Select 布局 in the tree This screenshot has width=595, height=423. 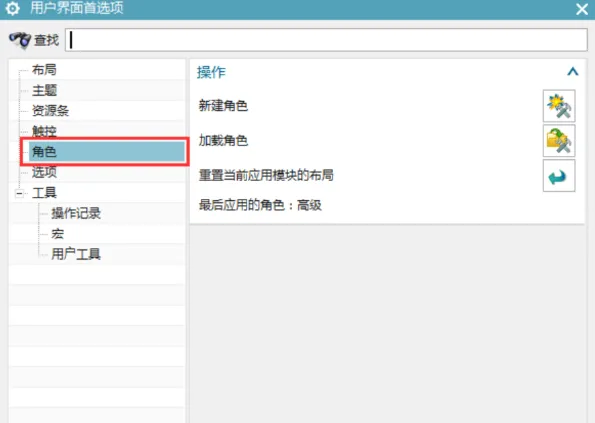[44, 70]
